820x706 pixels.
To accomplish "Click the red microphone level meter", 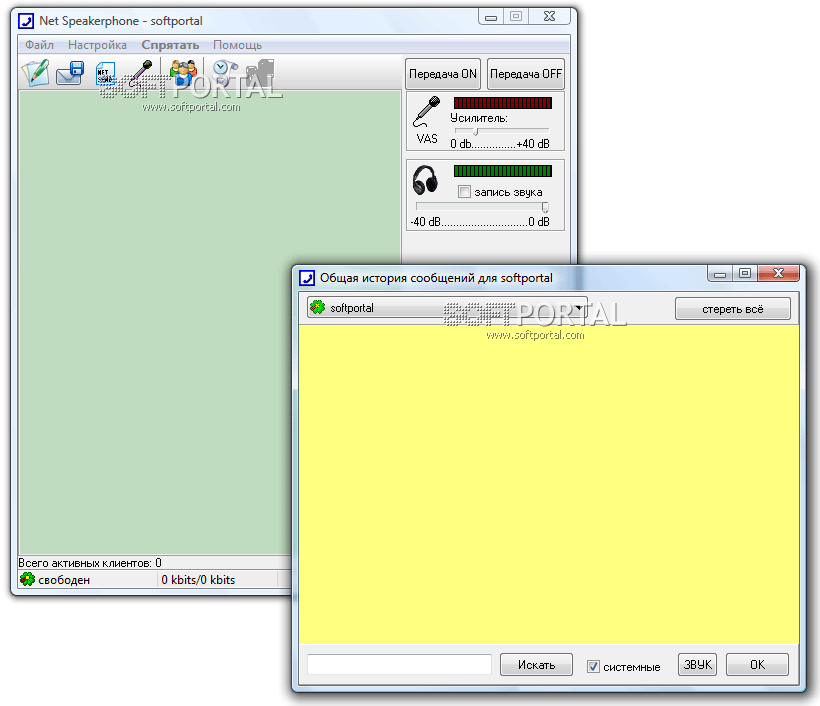I will point(503,103).
